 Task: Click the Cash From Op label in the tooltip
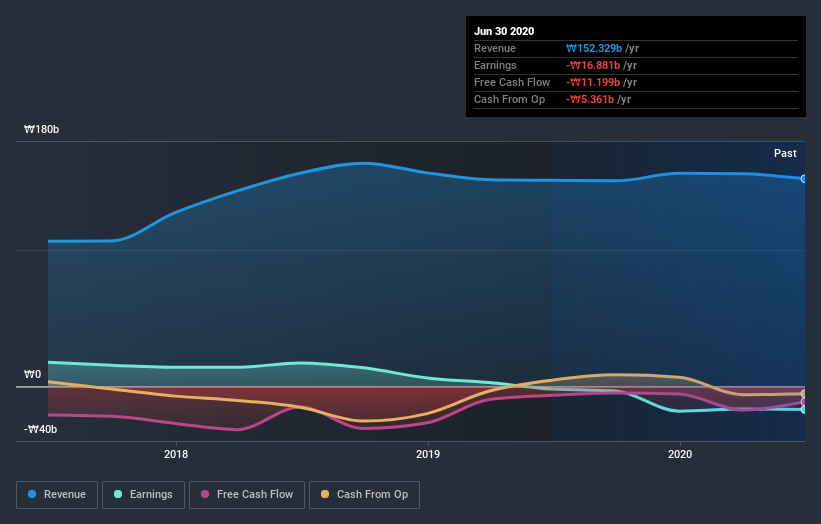click(x=509, y=99)
